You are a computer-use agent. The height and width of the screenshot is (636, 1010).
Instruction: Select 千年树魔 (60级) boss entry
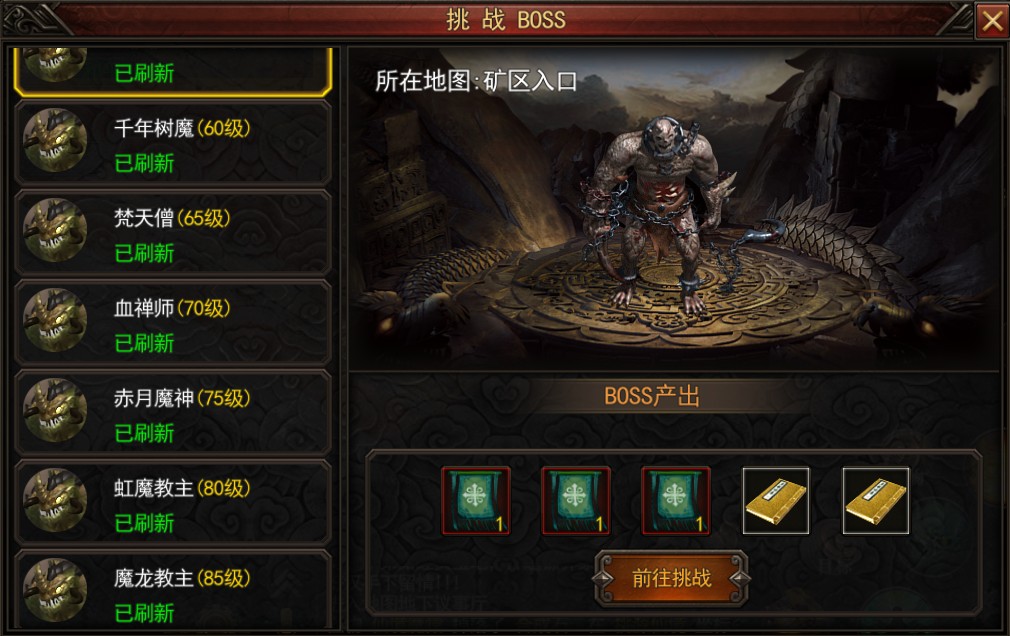(173, 143)
